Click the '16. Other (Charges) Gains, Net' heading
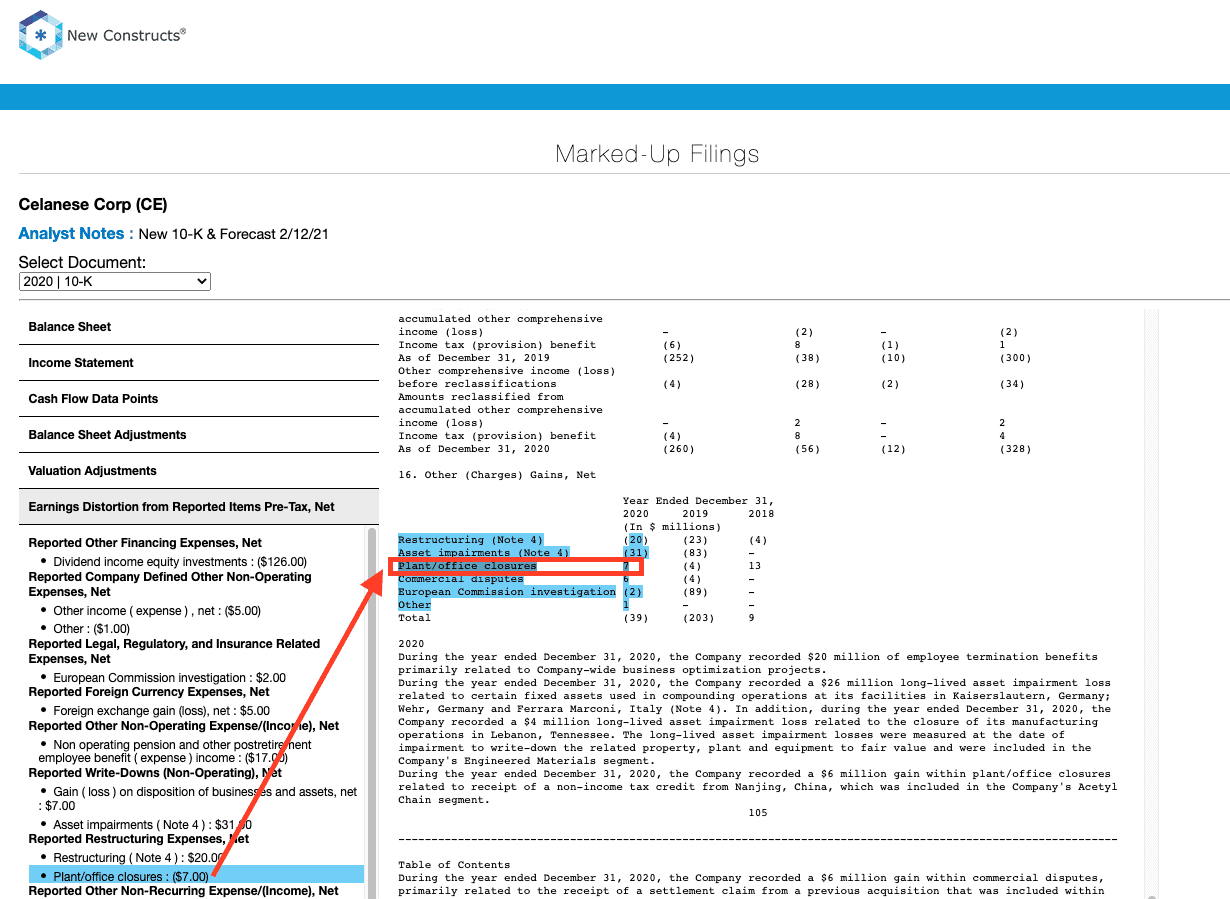 tap(497, 475)
